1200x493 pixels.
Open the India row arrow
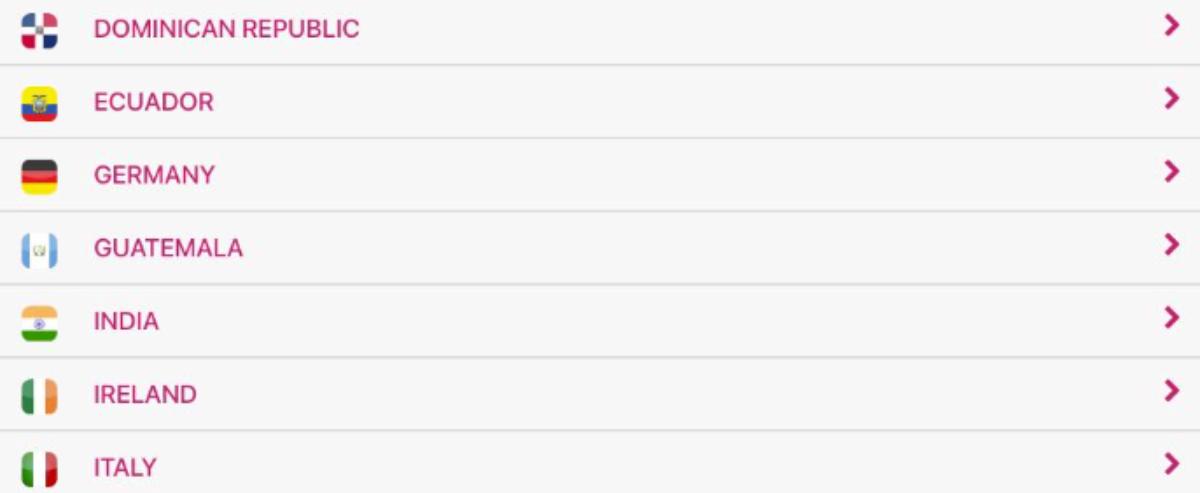(x=1172, y=317)
